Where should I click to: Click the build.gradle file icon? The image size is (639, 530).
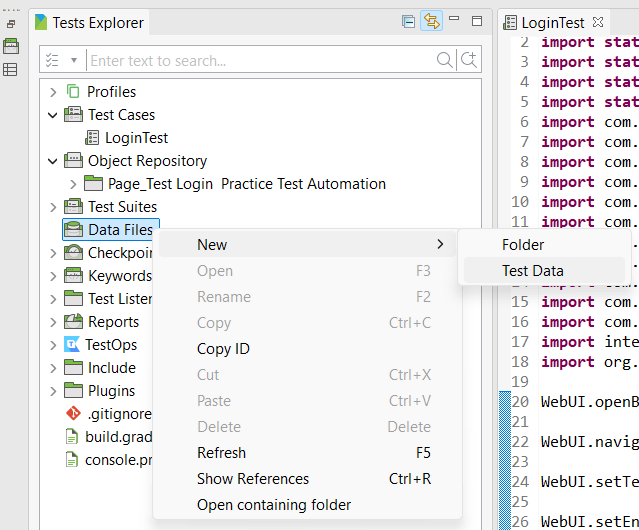point(72,437)
